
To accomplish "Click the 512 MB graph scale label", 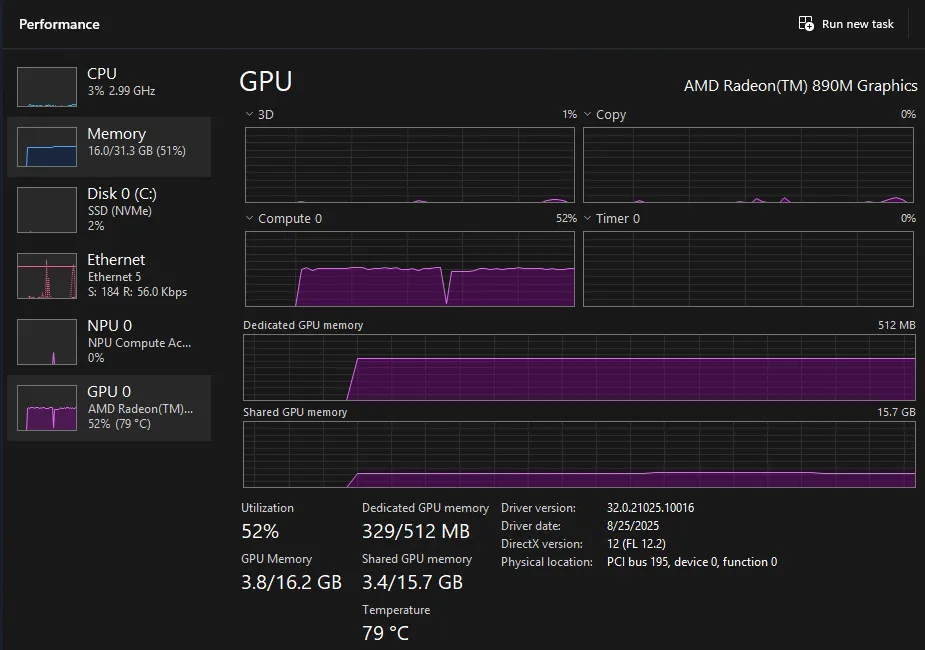I will click(x=897, y=325).
